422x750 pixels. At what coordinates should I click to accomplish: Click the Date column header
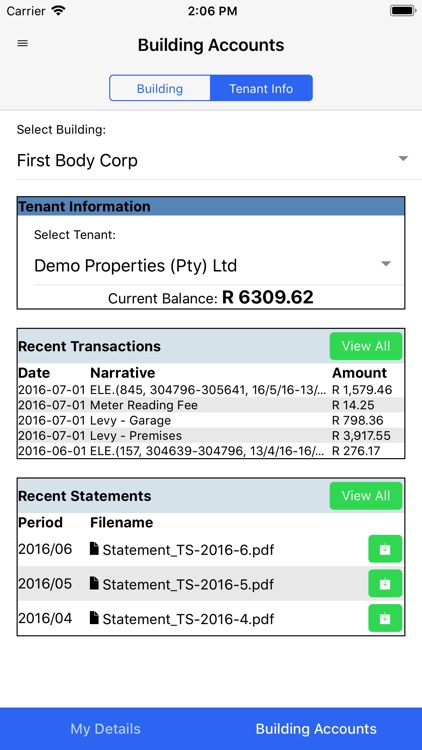click(34, 373)
